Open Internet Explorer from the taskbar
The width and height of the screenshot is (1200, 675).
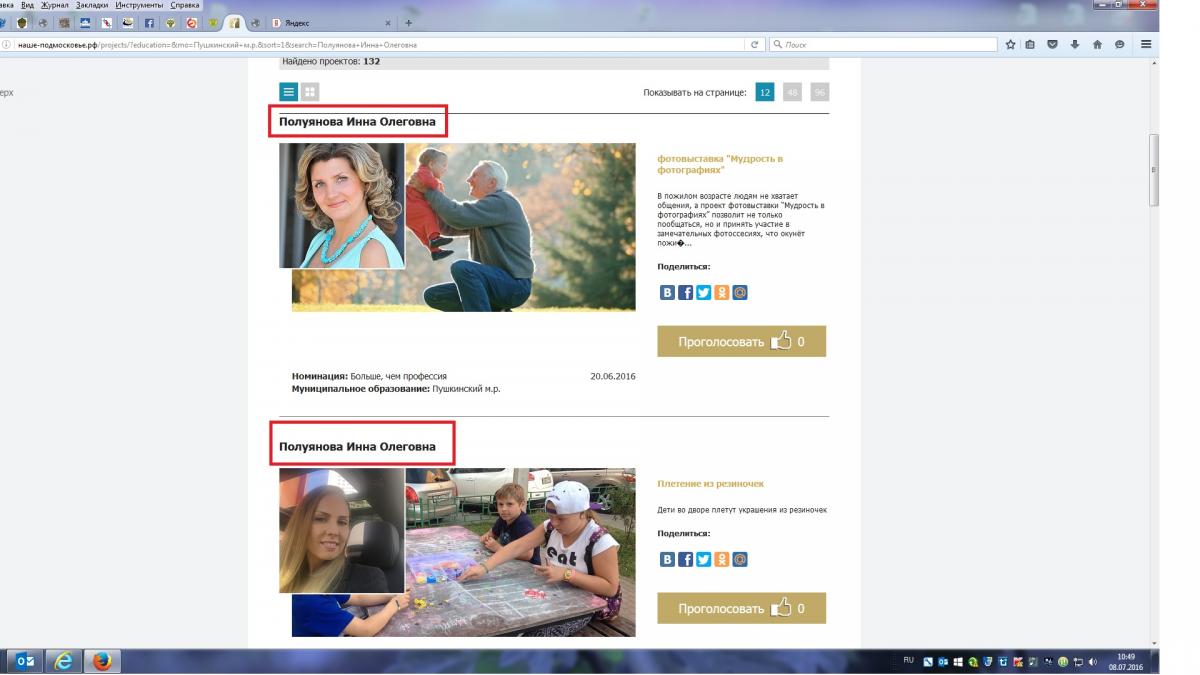pos(65,661)
